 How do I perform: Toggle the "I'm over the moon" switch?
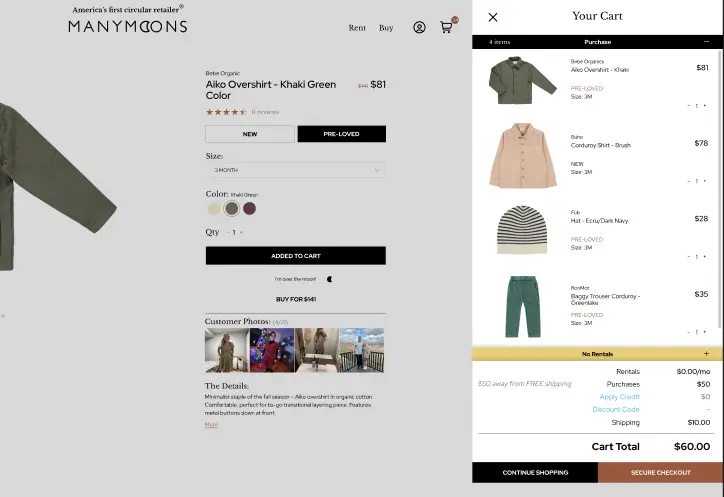[329, 279]
